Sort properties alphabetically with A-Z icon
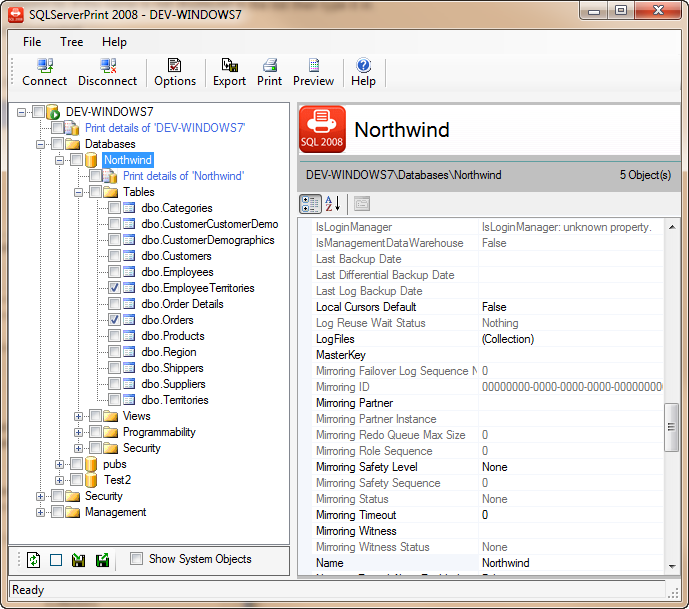 coord(333,204)
